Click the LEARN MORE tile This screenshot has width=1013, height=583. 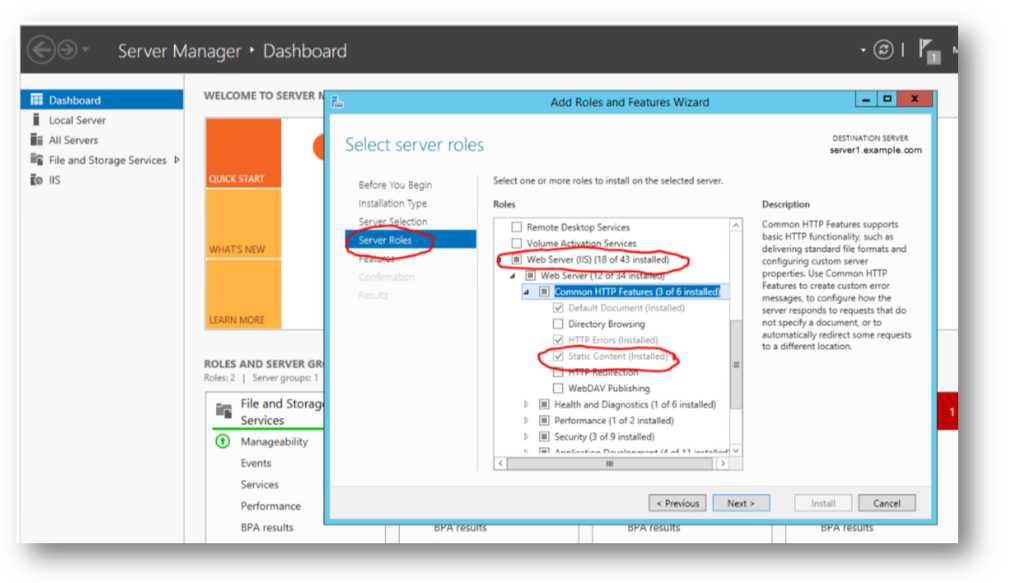244,295
